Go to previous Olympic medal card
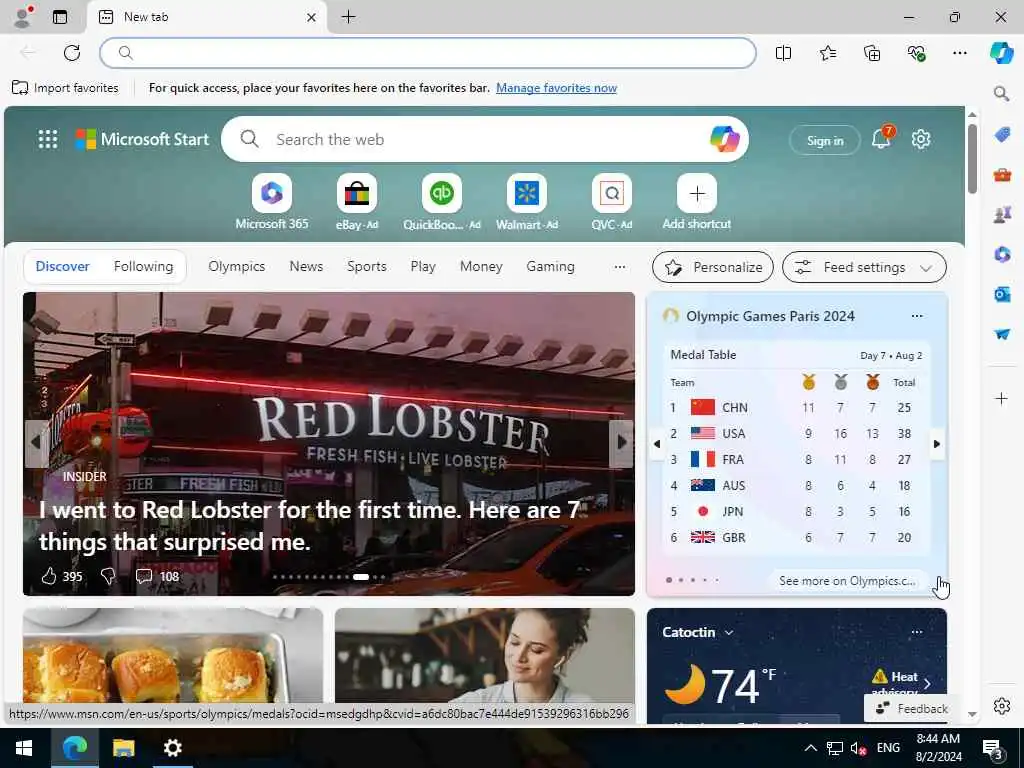Image resolution: width=1024 pixels, height=768 pixels. tap(657, 444)
